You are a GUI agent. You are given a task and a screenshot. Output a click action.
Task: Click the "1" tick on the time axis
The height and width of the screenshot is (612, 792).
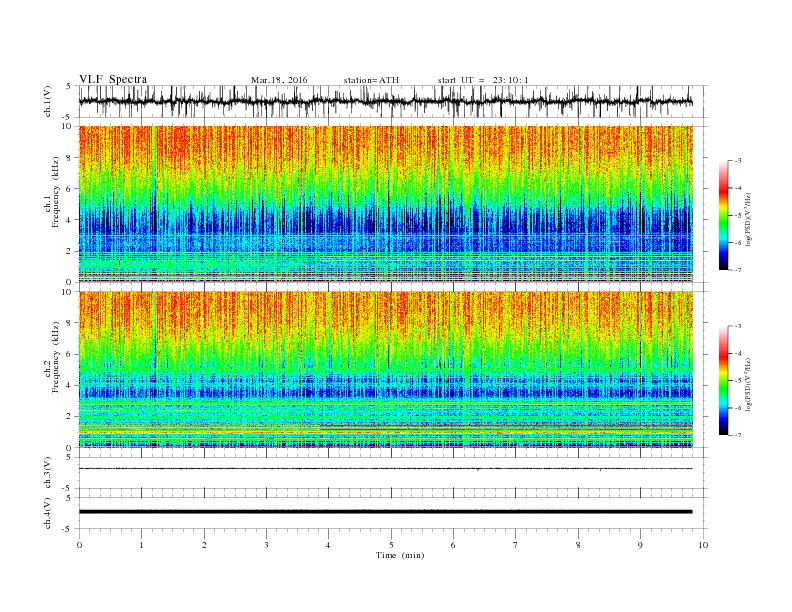coord(141,545)
